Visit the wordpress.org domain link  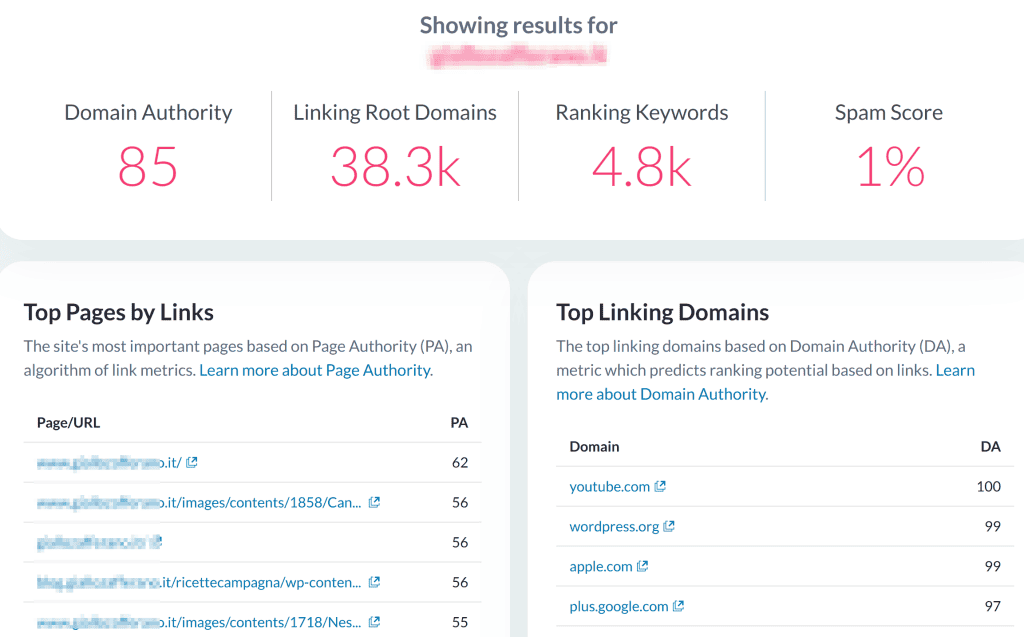point(614,526)
